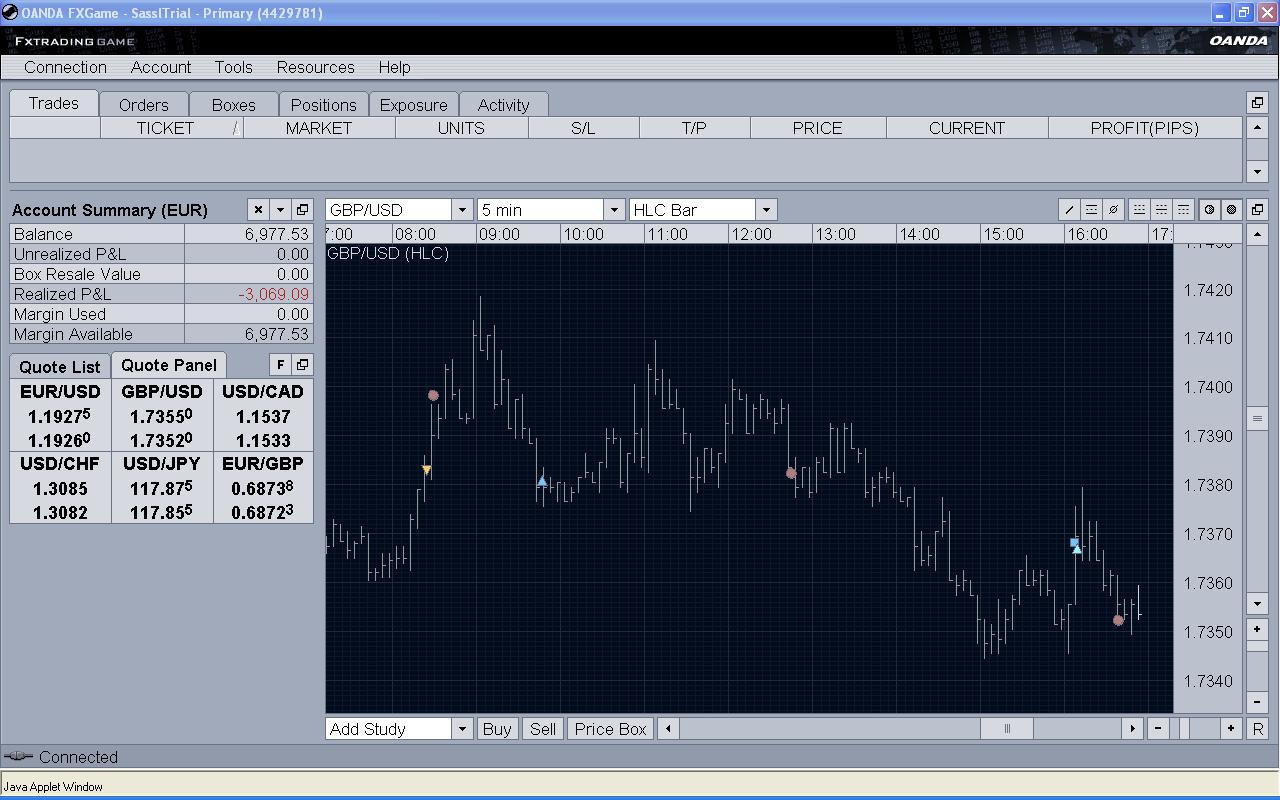The image size is (1280, 800).
Task: Detach the Trades table panel
Action: click(x=1257, y=103)
